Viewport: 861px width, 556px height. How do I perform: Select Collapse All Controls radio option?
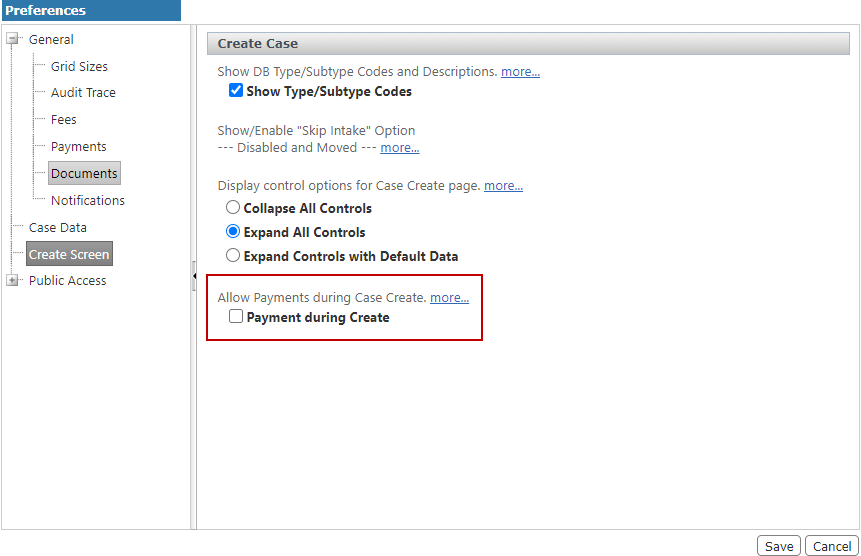pos(233,208)
